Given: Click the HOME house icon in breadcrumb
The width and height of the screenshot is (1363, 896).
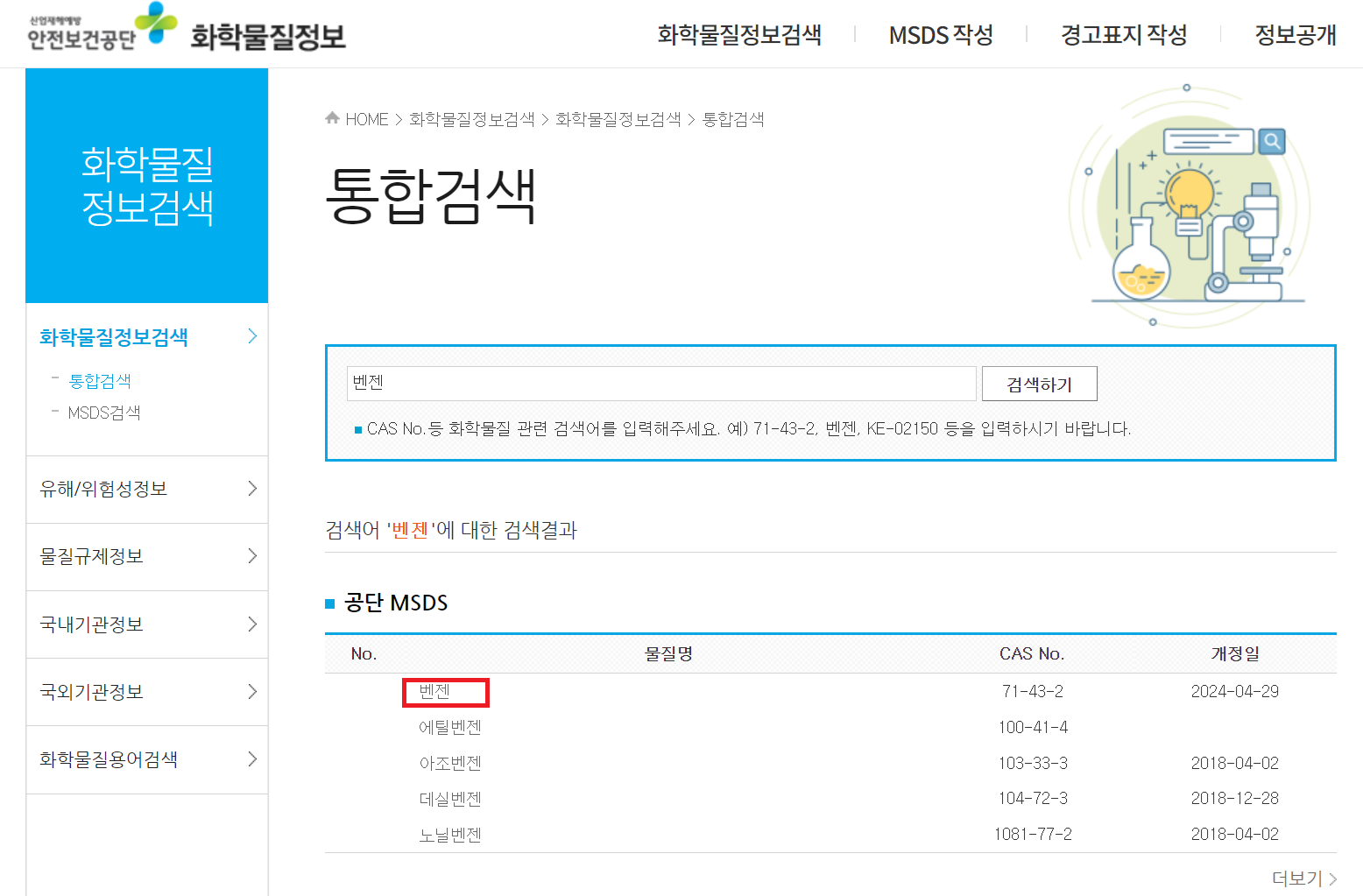Looking at the screenshot, I should pyautogui.click(x=332, y=118).
